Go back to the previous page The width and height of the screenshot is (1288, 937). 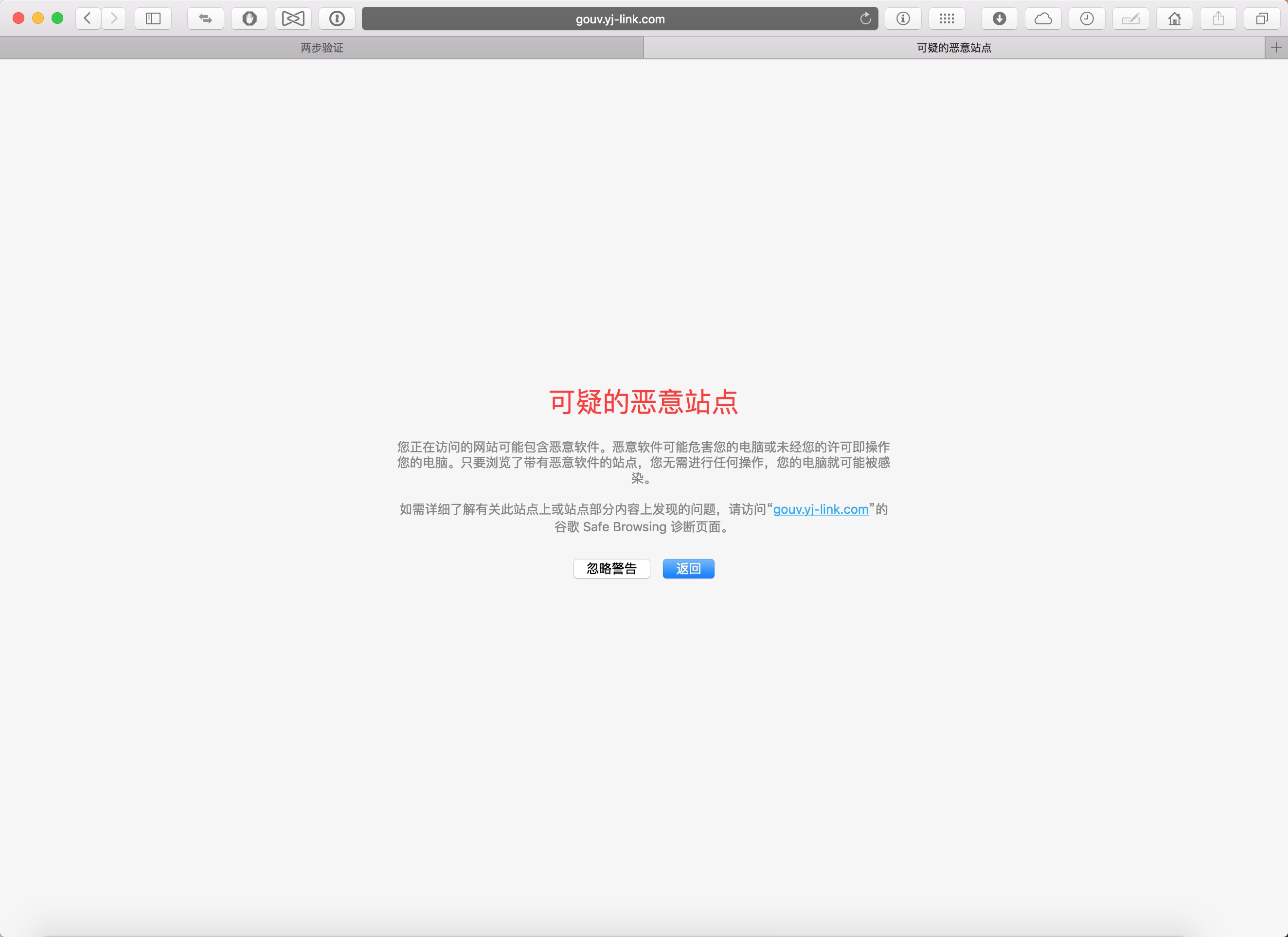[x=88, y=19]
